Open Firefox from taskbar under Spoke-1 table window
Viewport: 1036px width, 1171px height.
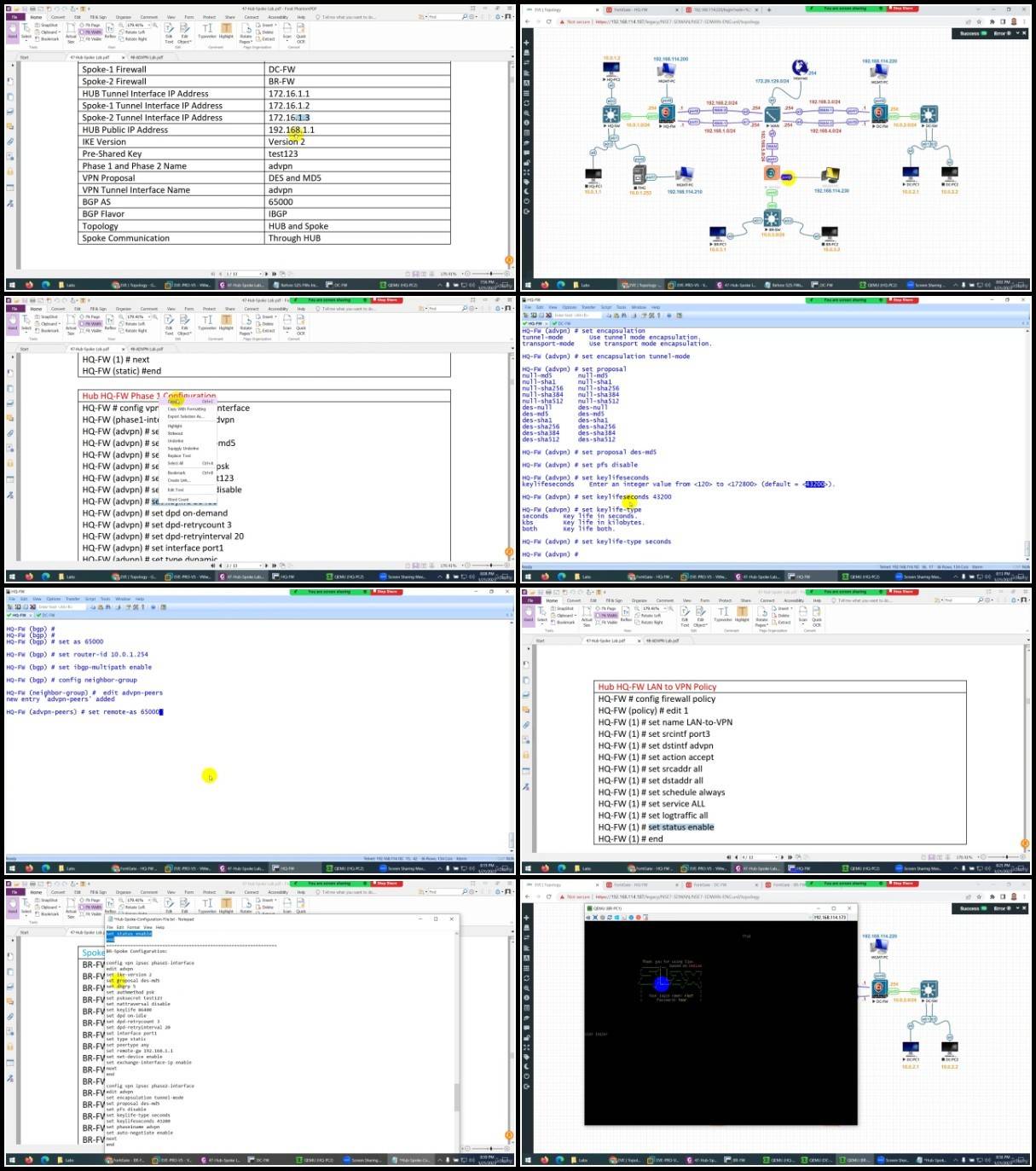click(x=29, y=285)
